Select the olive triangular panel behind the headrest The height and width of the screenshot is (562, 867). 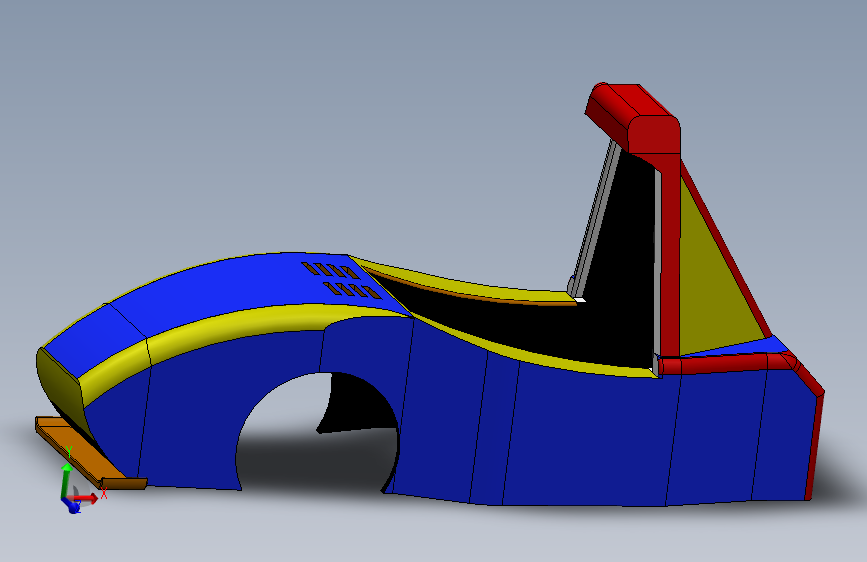click(715, 290)
